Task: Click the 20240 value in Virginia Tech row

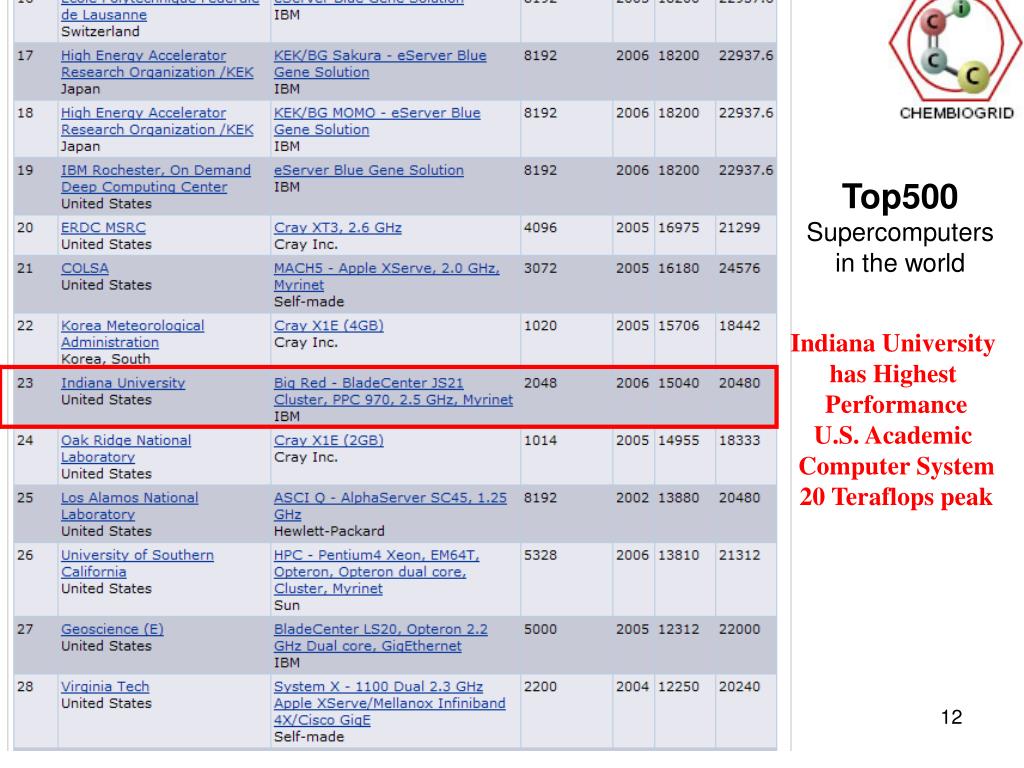Action: click(739, 687)
